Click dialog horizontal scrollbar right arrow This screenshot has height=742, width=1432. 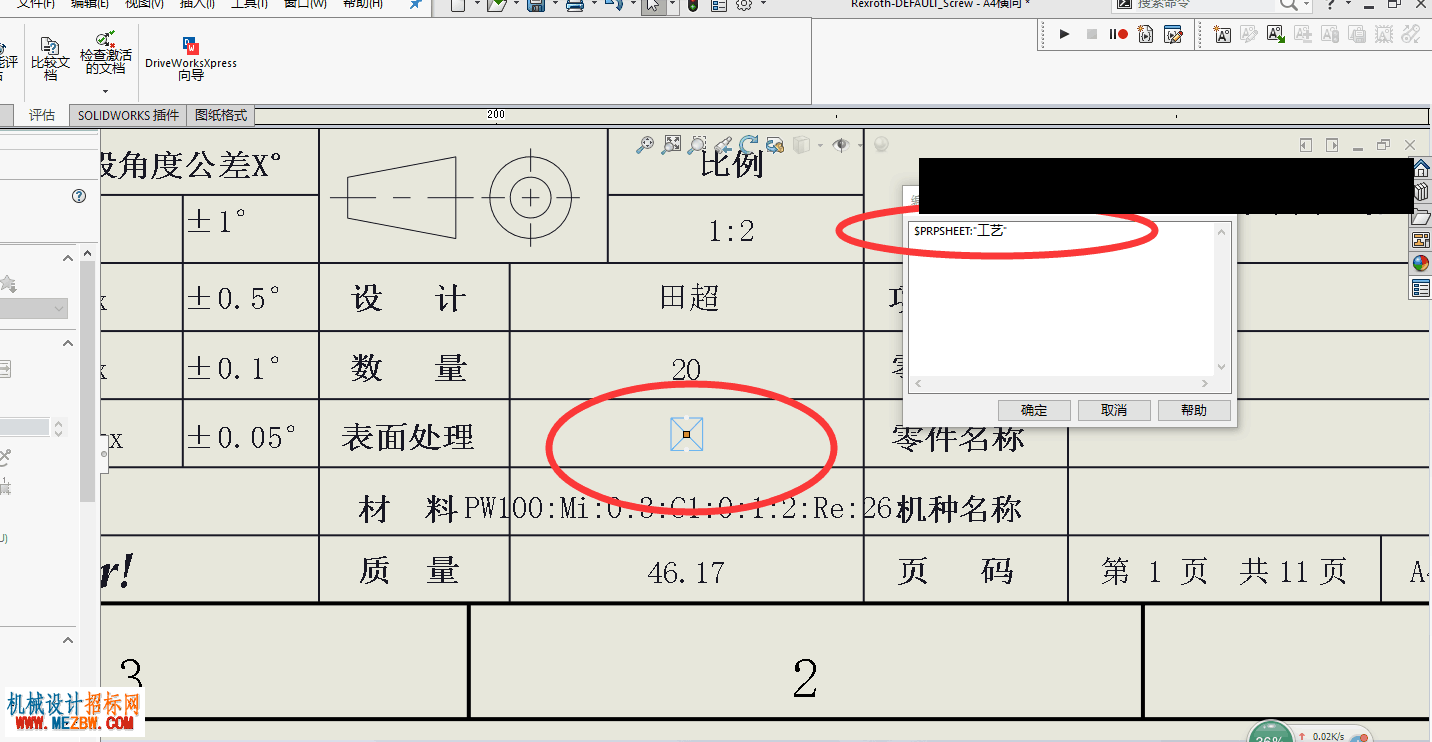click(1206, 383)
